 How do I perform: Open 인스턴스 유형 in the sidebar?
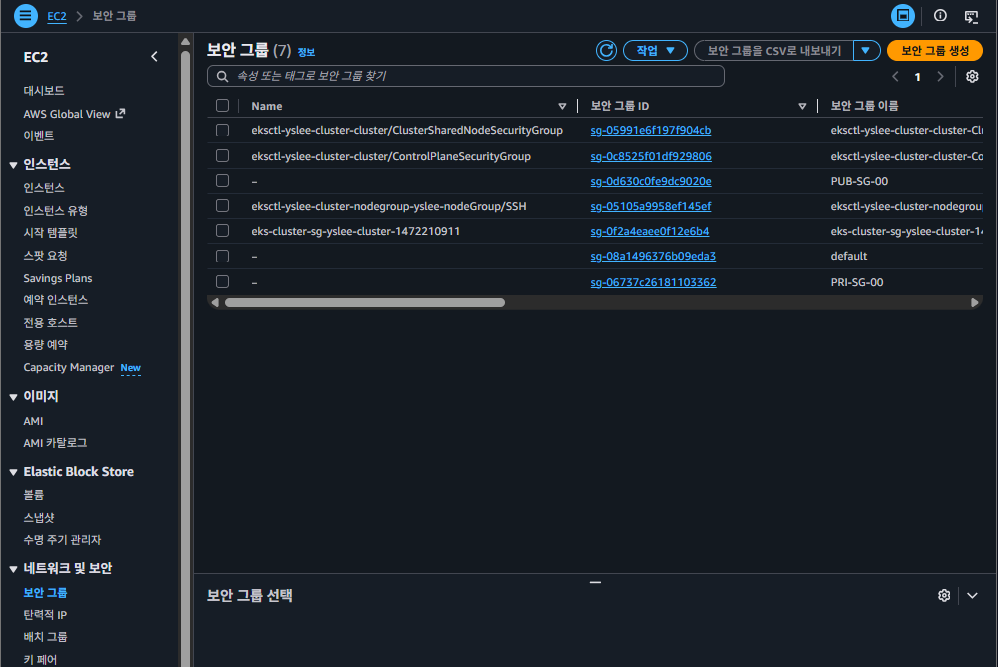coord(55,211)
